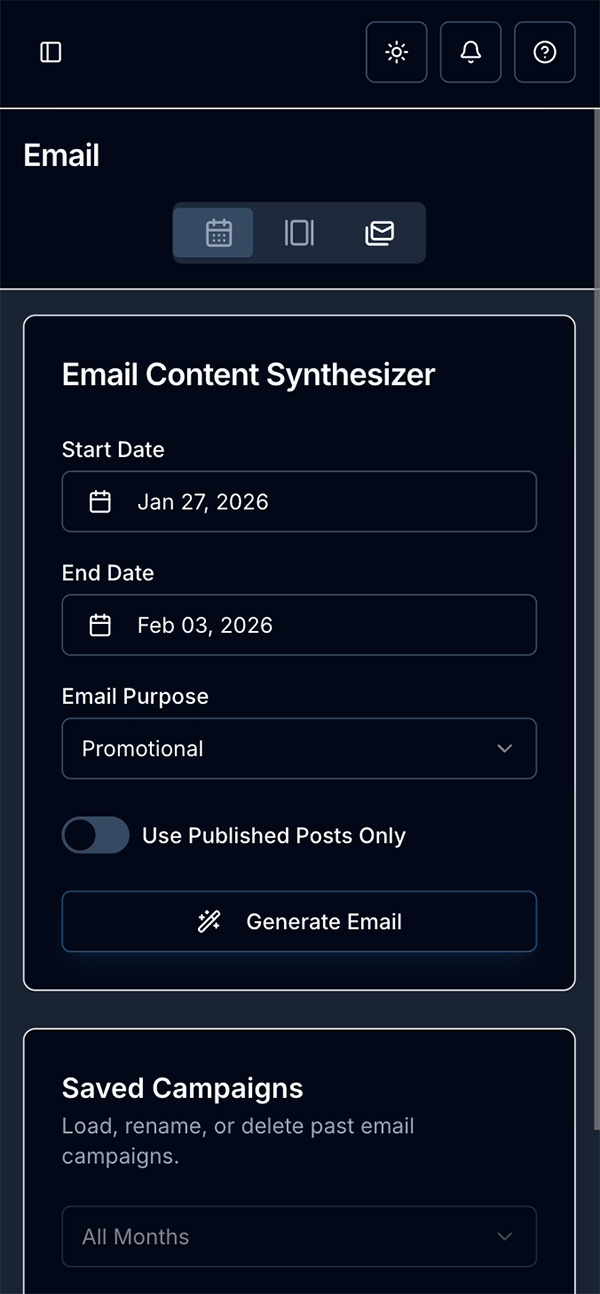This screenshot has height=1294, width=600.
Task: Open notifications with the bell icon
Action: [470, 52]
